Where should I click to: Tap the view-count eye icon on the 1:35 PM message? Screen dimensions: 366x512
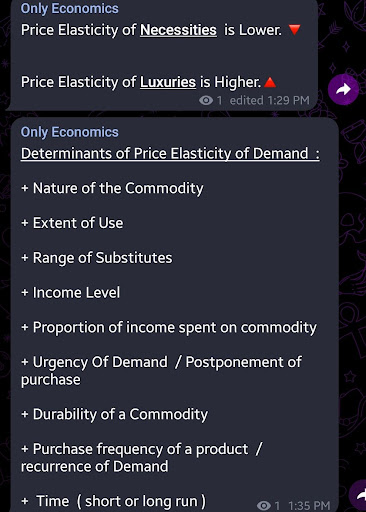click(x=264, y=506)
